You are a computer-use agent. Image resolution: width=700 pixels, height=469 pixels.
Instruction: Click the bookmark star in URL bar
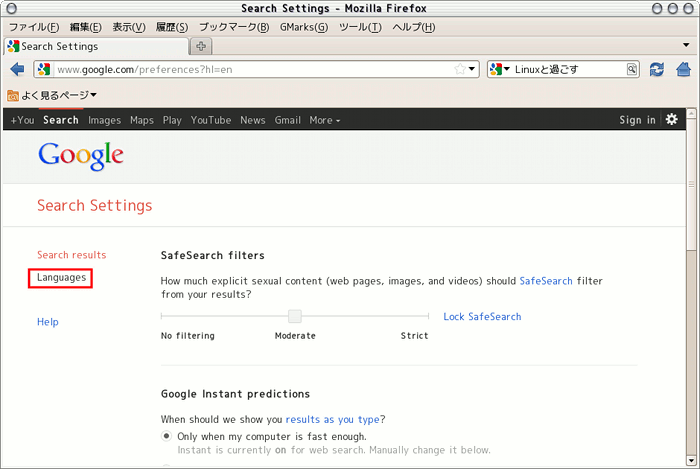pyautogui.click(x=460, y=70)
